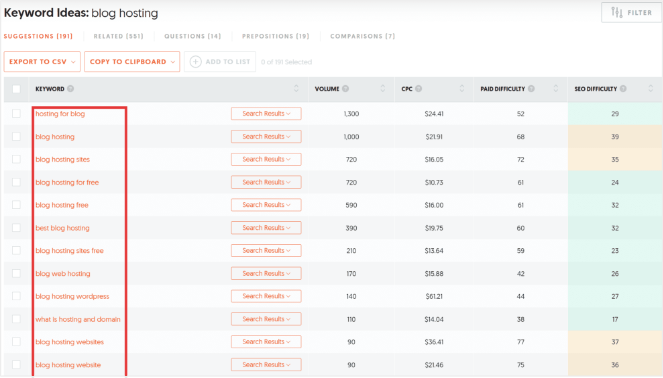Switch to Comparisons (7) tab
The height and width of the screenshot is (378, 663).
[363, 36]
